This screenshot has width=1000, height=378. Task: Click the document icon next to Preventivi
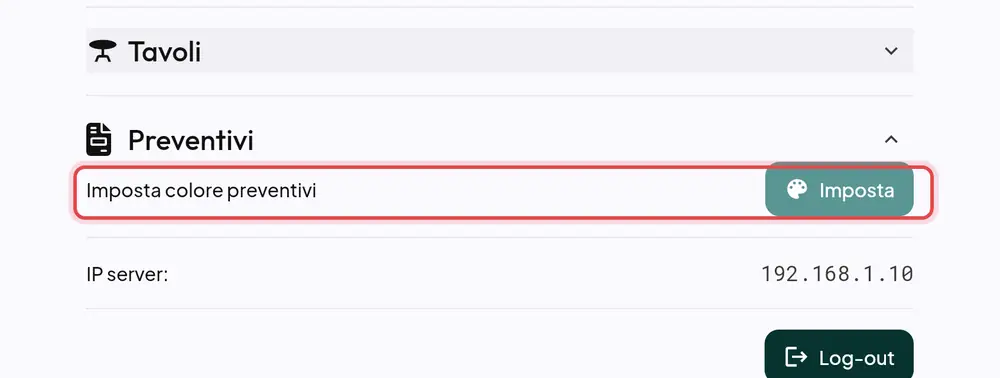[99, 140]
